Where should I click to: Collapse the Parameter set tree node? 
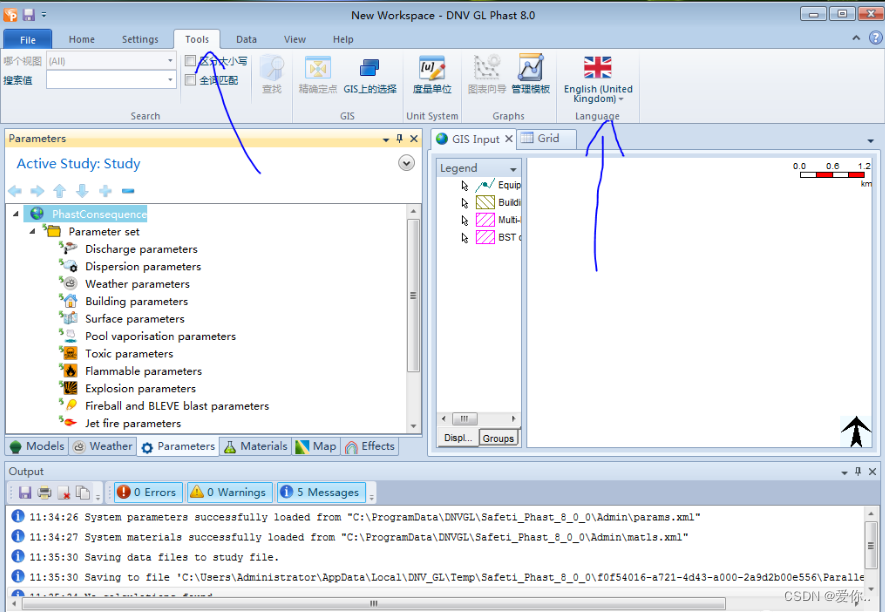click(32, 231)
